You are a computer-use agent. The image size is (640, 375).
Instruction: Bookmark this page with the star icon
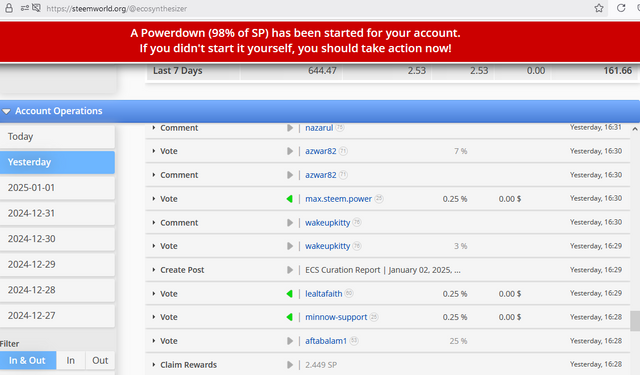pyautogui.click(x=599, y=8)
